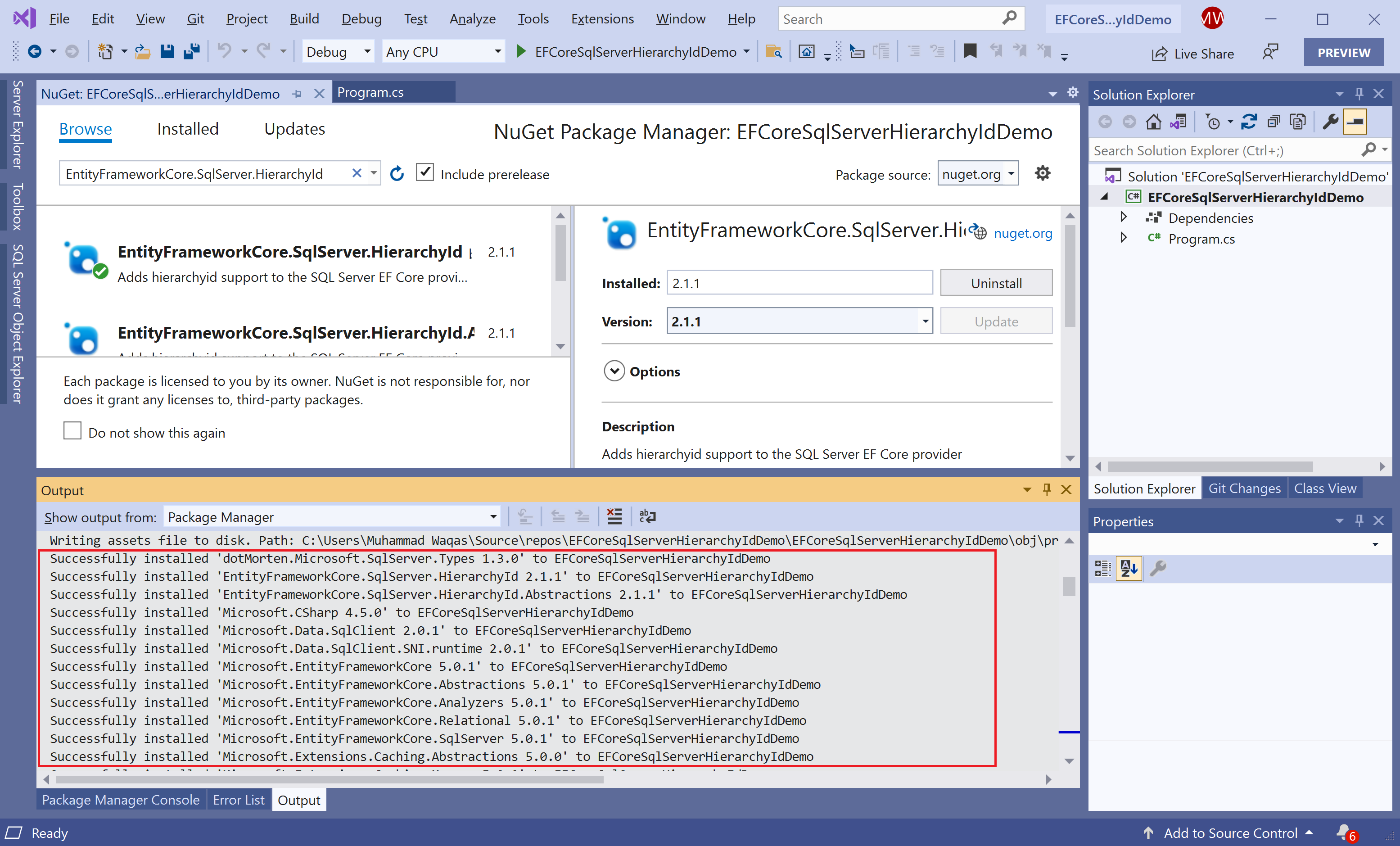Open the Extensions menu
1400x846 pixels.
[x=602, y=19]
